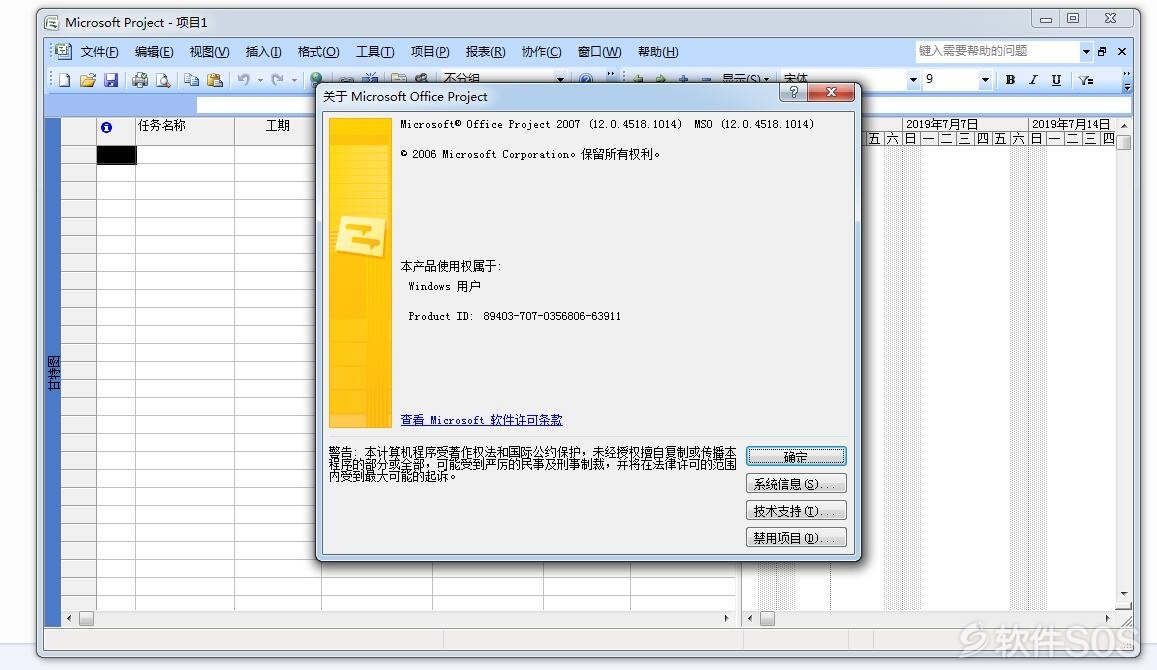Expand the formatting toolbar options
The height and width of the screenshot is (670, 1157).
point(1126,80)
